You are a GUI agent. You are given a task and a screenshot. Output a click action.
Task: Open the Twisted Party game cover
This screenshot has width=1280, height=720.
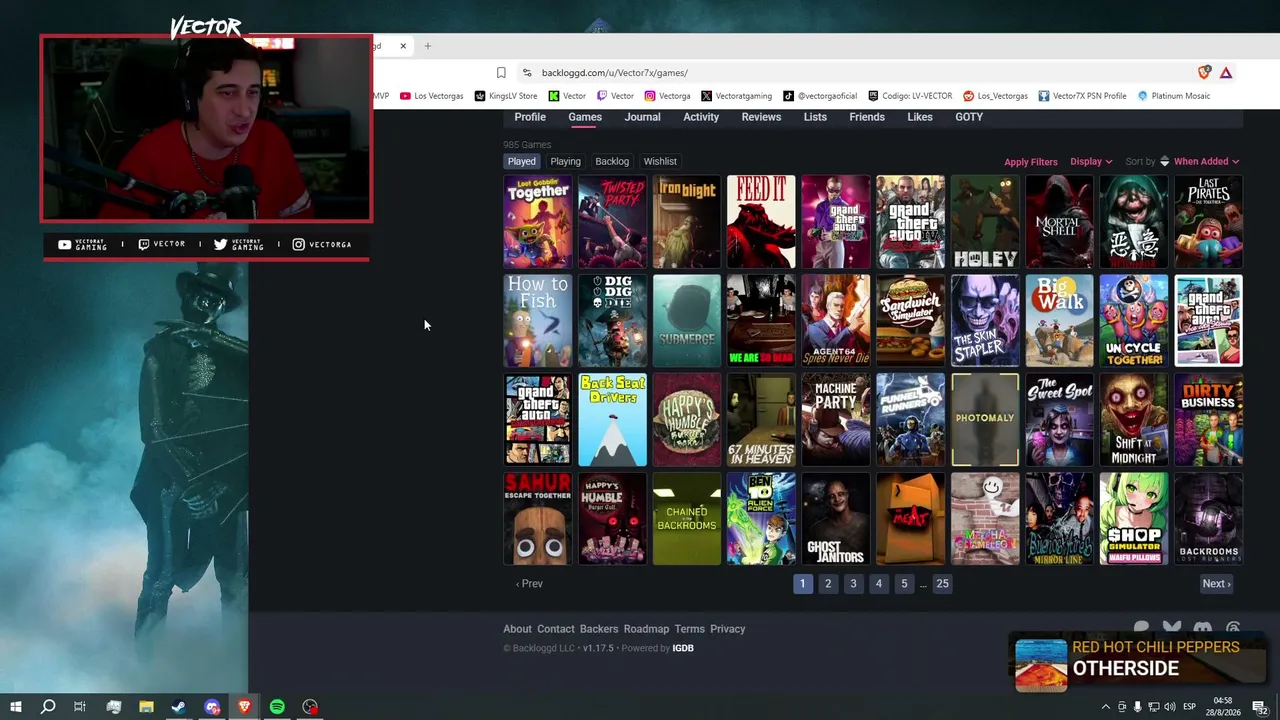[x=612, y=222]
